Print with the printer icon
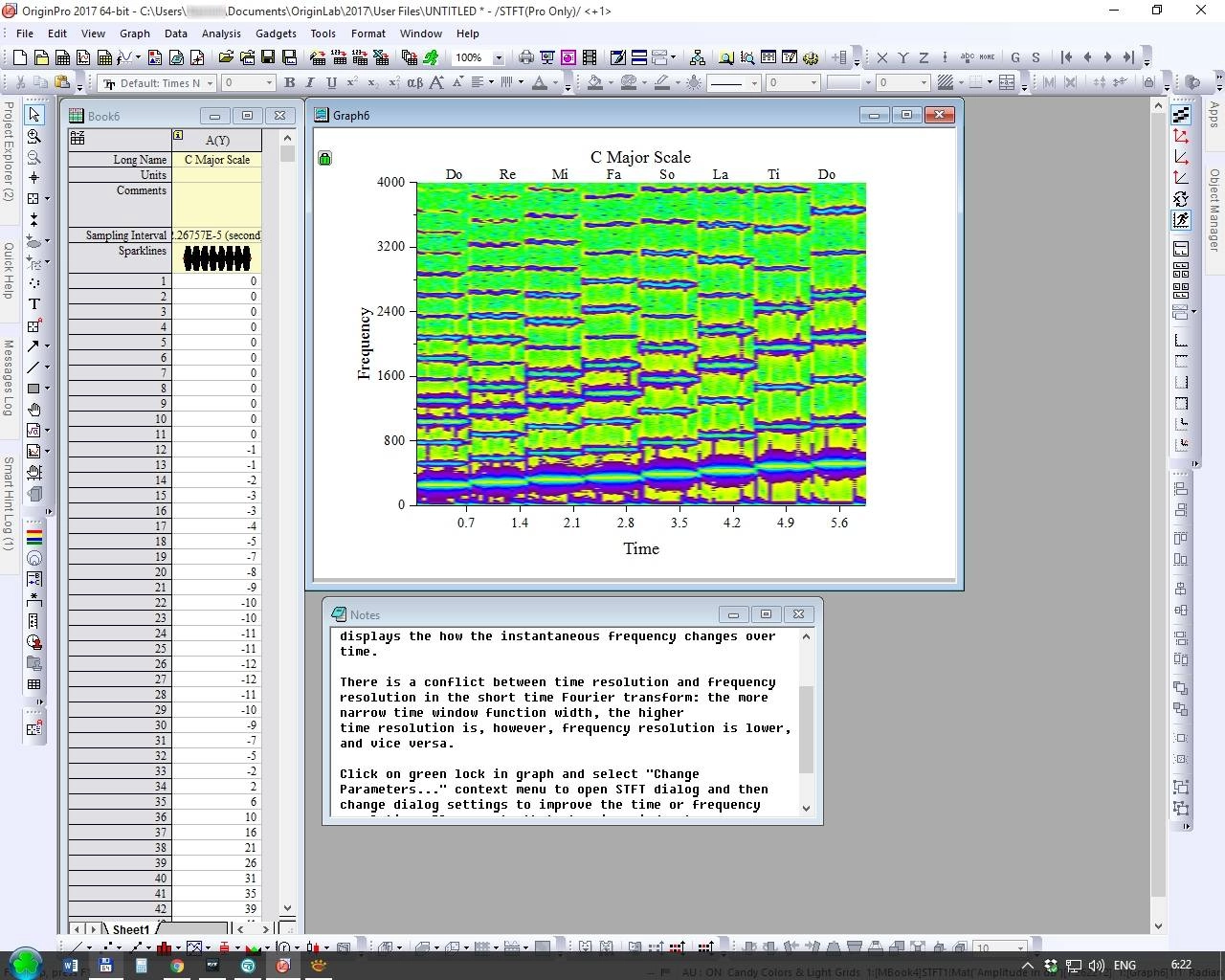The image size is (1225, 980). coord(525,57)
